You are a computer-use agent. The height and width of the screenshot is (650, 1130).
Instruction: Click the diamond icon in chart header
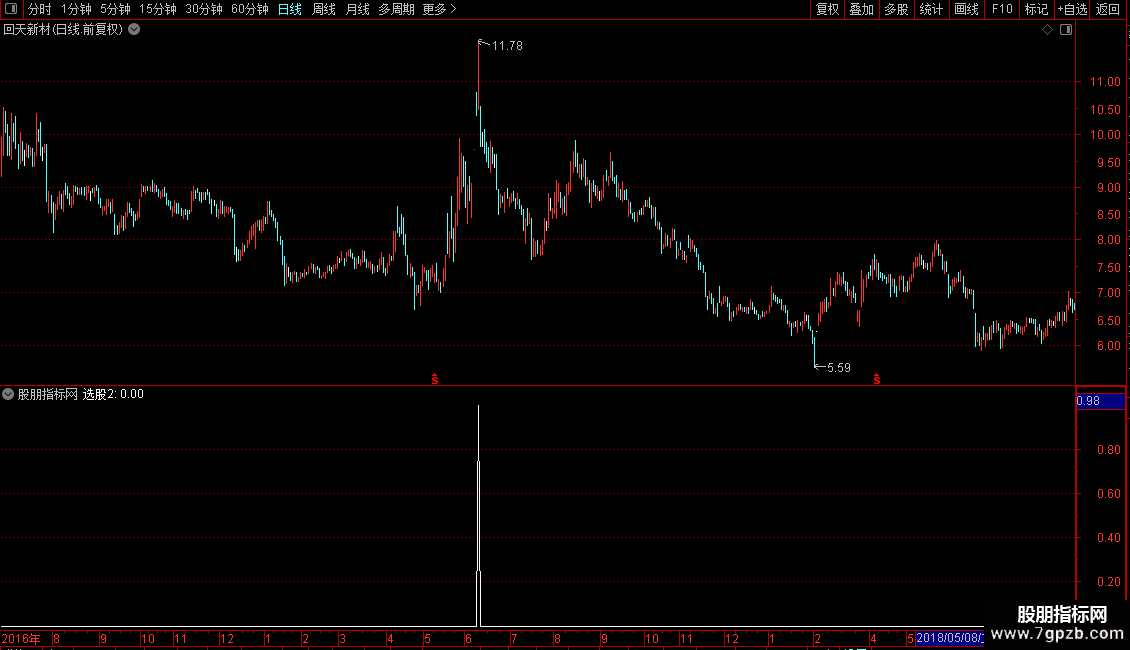pyautogui.click(x=1048, y=30)
